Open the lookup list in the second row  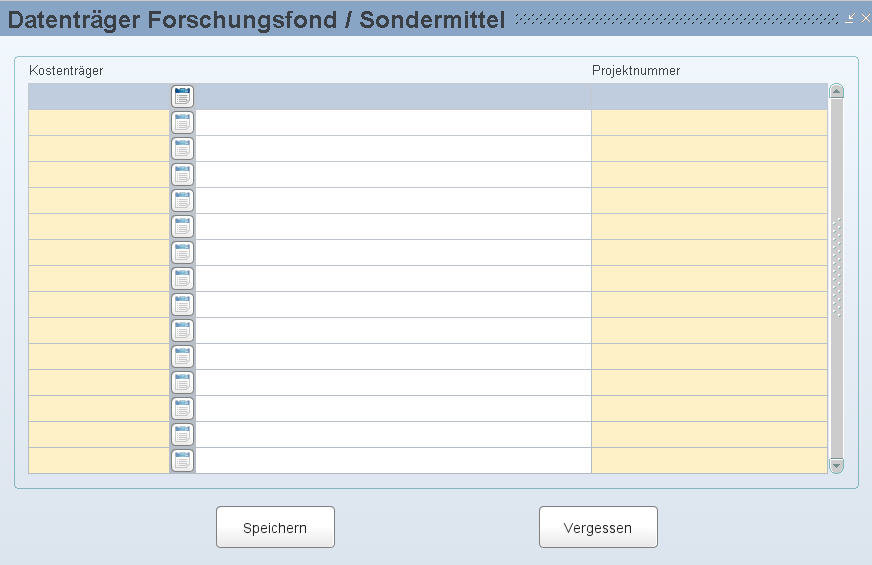click(182, 123)
